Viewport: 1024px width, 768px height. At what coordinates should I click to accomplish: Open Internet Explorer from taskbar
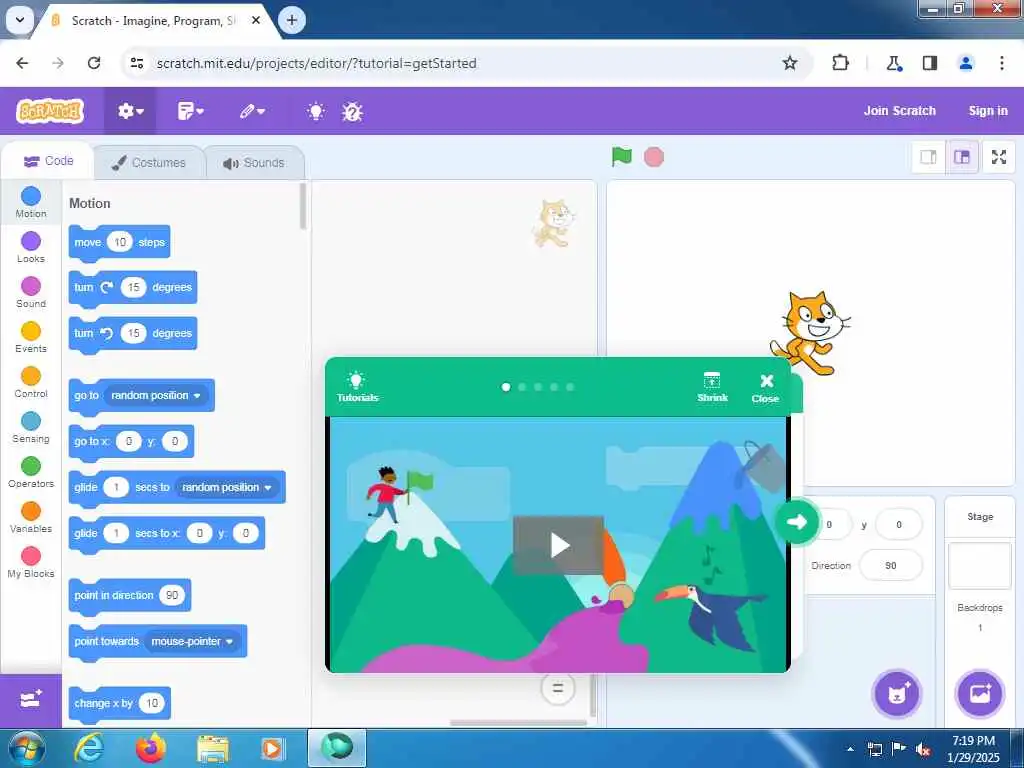tap(88, 748)
